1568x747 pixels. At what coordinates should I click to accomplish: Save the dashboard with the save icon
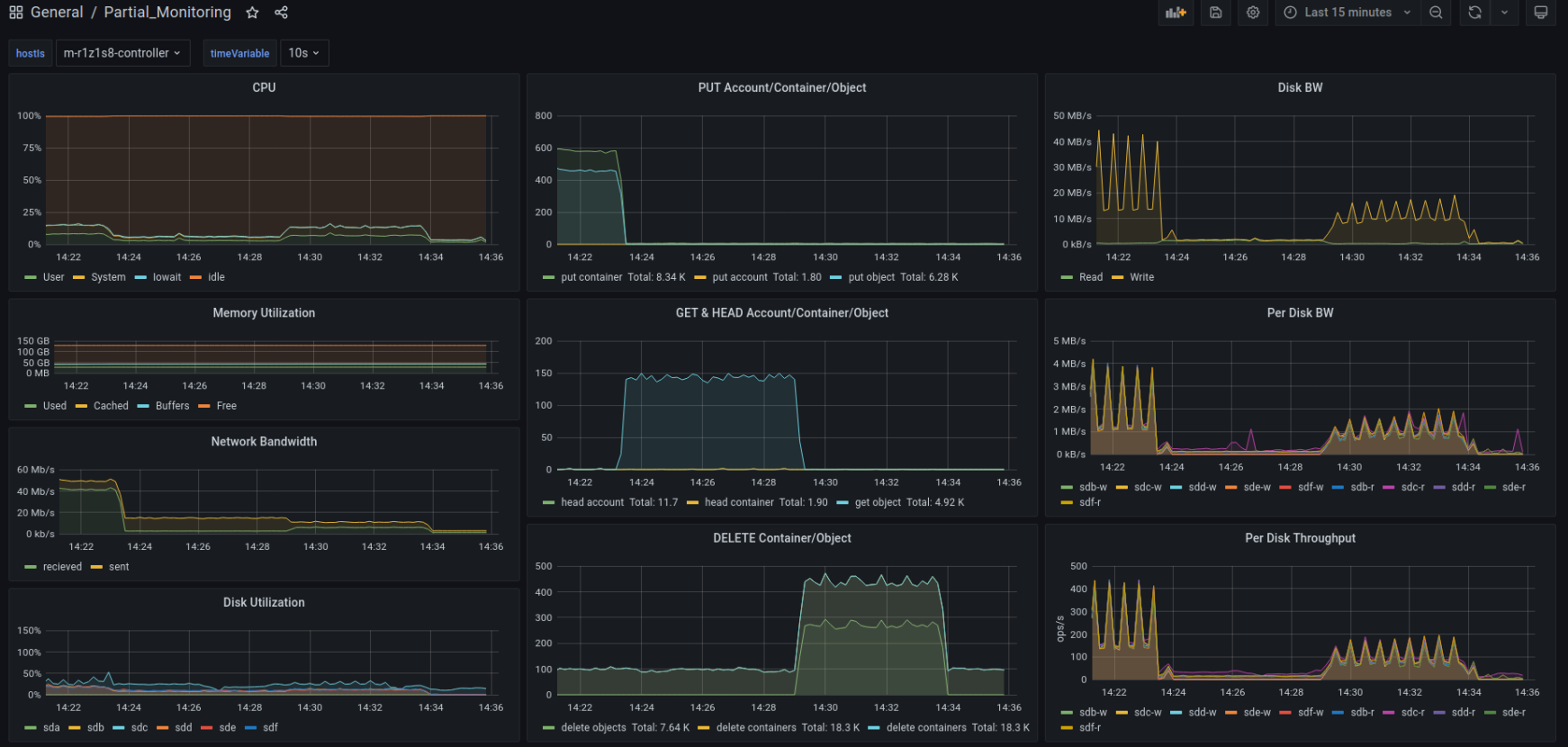(x=1215, y=13)
